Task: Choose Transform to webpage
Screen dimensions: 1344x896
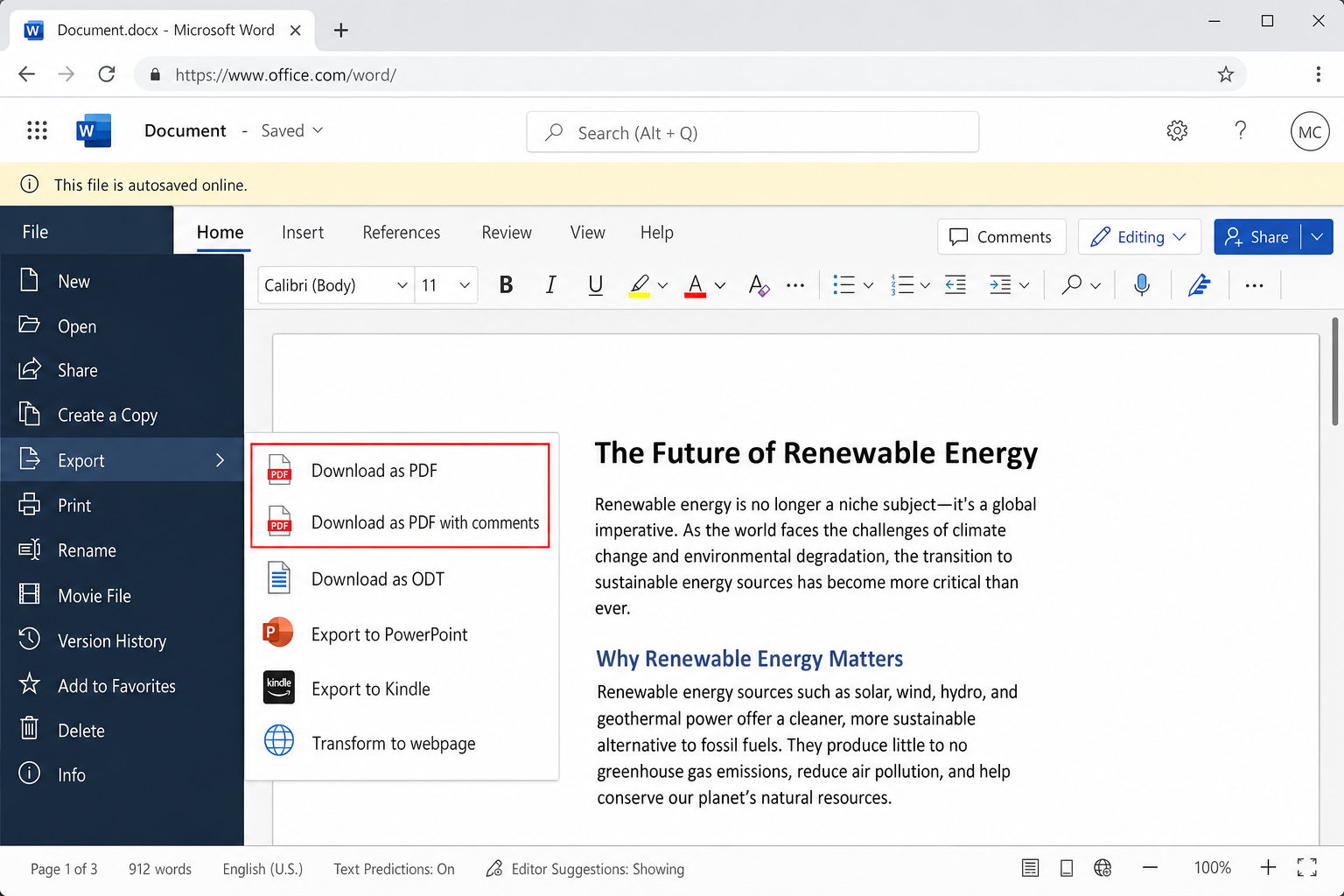Action: (402, 744)
